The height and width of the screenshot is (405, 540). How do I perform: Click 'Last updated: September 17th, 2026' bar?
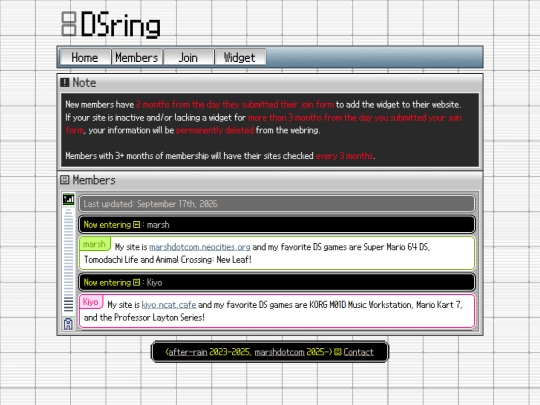tap(277, 204)
